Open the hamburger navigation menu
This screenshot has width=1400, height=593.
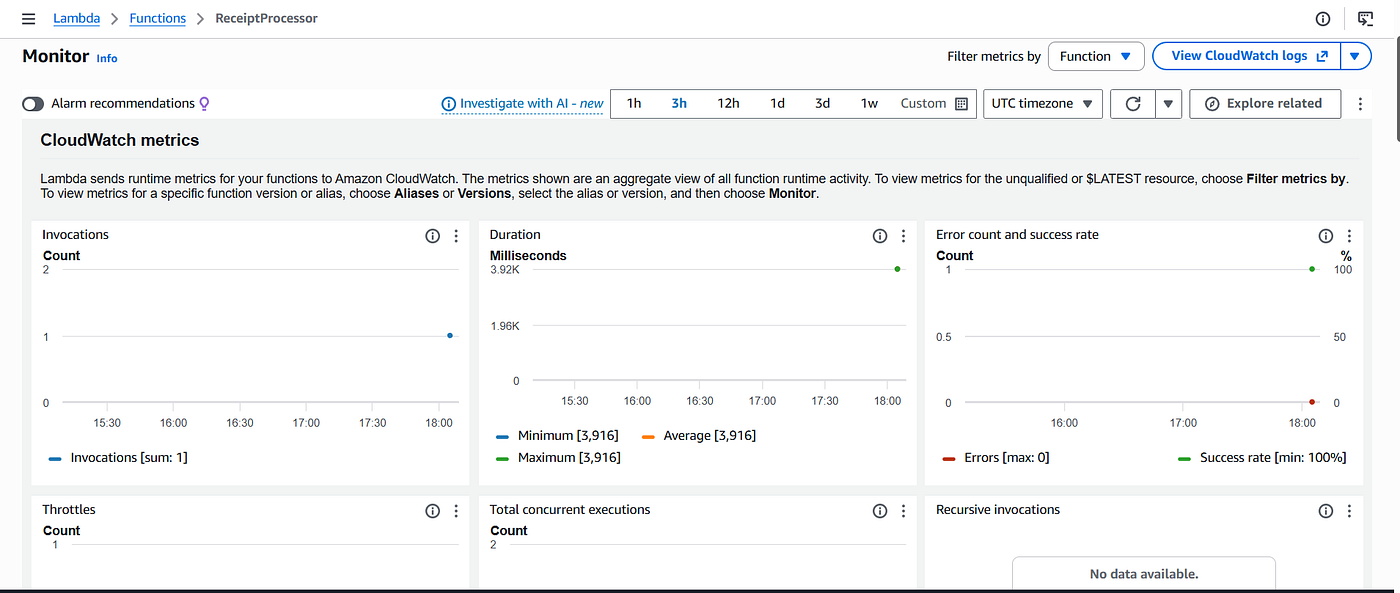[x=29, y=19]
